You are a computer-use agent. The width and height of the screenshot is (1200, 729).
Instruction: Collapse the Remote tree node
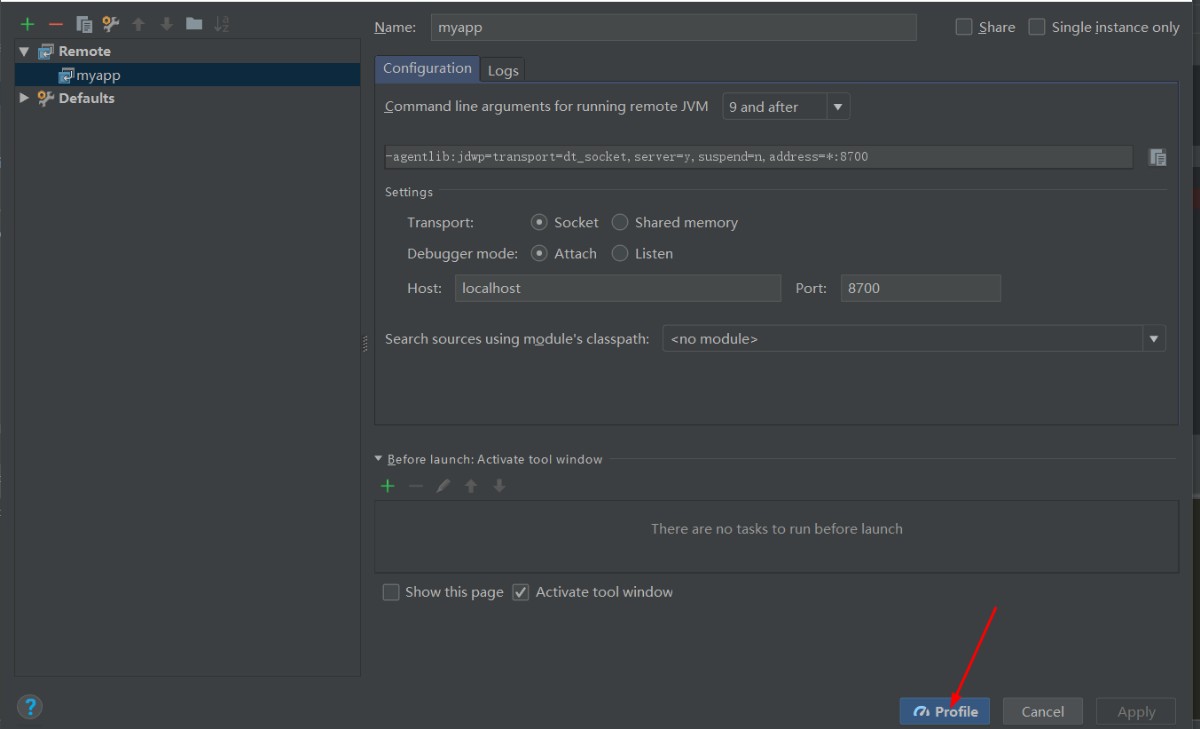coord(24,51)
